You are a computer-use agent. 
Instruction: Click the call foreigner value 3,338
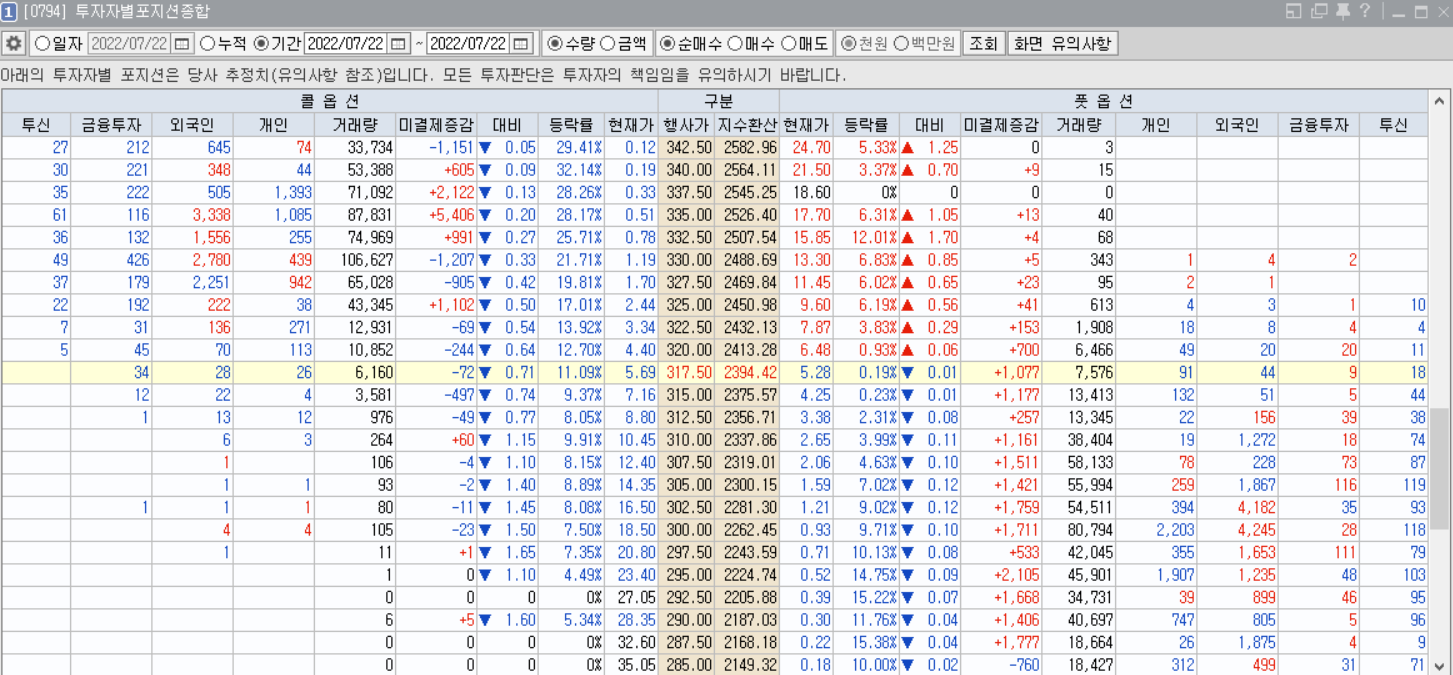coord(192,215)
